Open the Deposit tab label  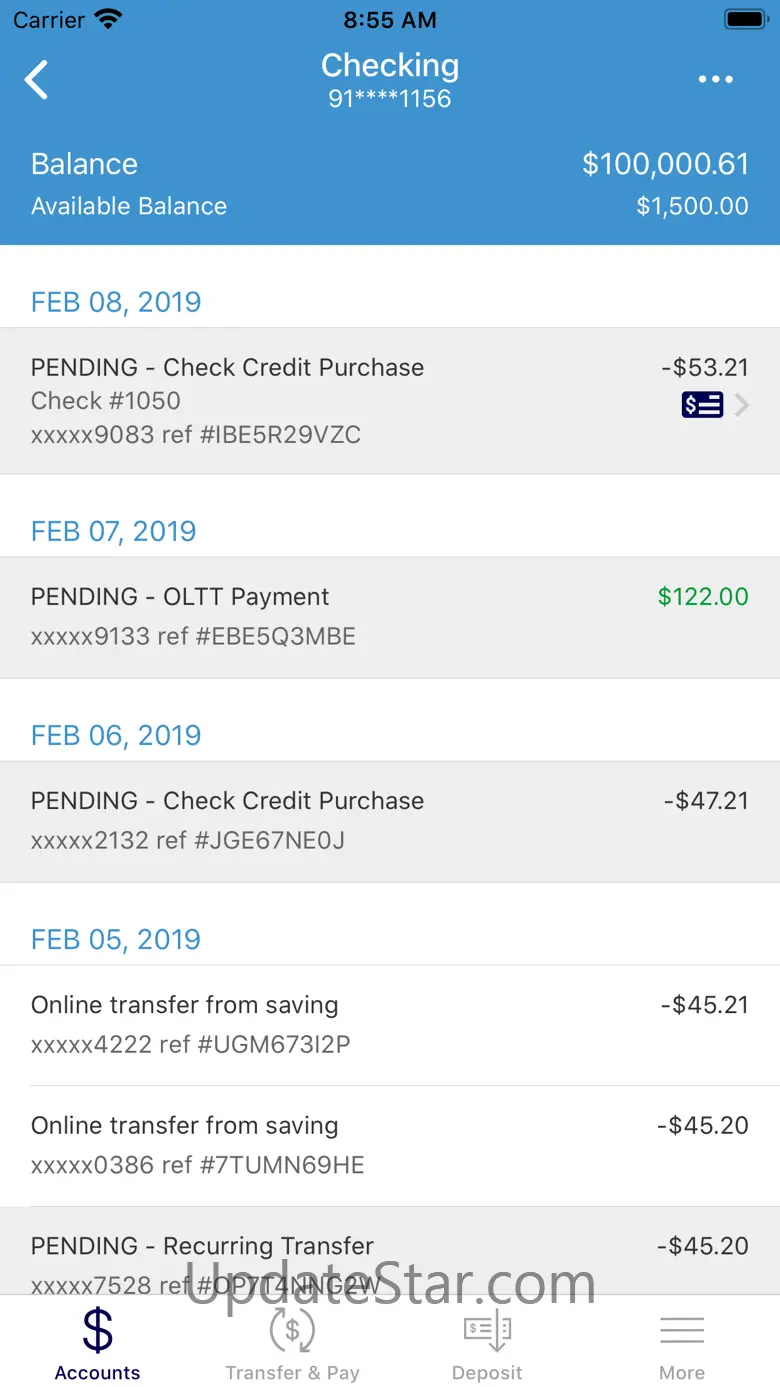tap(487, 1373)
